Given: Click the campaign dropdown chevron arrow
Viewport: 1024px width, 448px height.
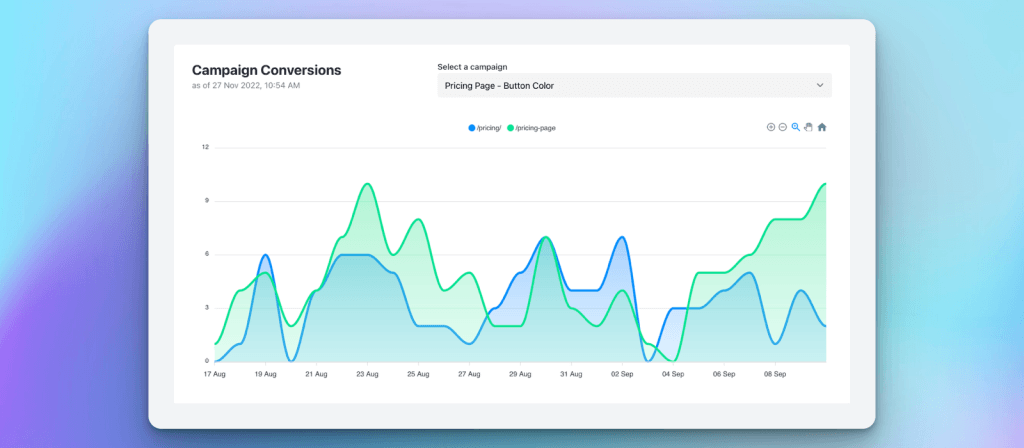Looking at the screenshot, I should coord(820,86).
